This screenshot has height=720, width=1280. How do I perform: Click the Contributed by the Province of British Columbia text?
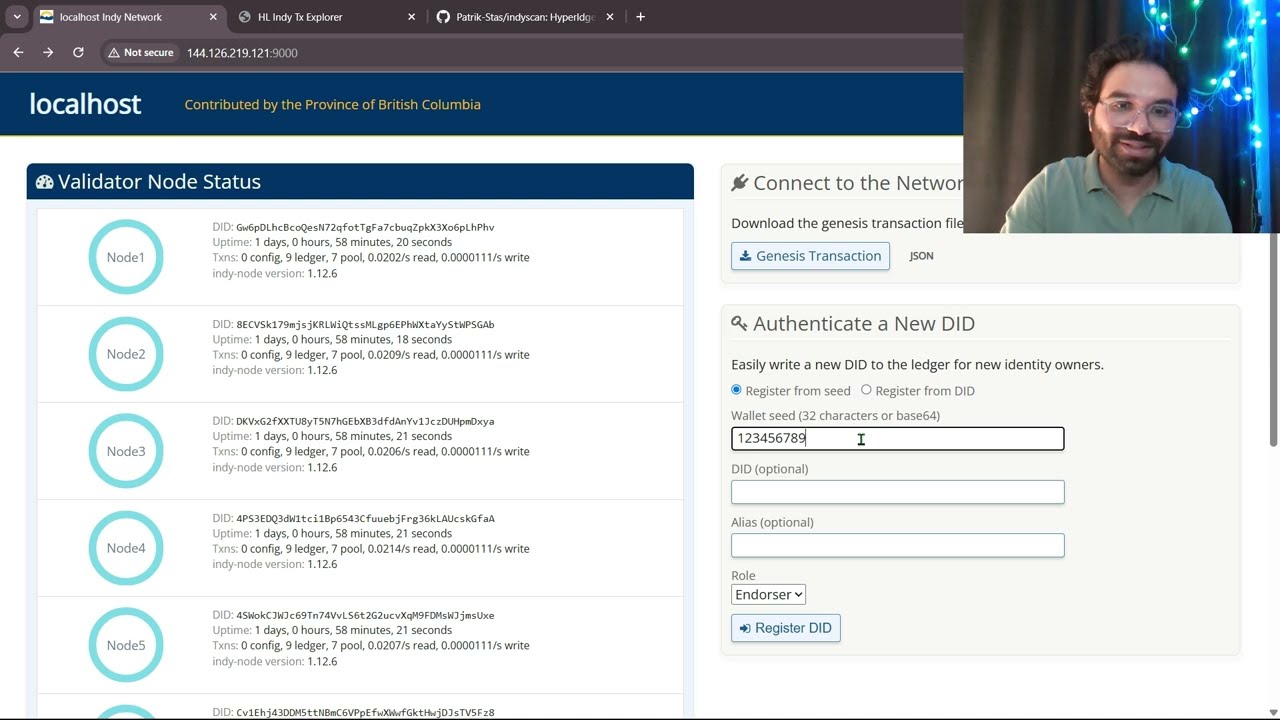point(332,104)
